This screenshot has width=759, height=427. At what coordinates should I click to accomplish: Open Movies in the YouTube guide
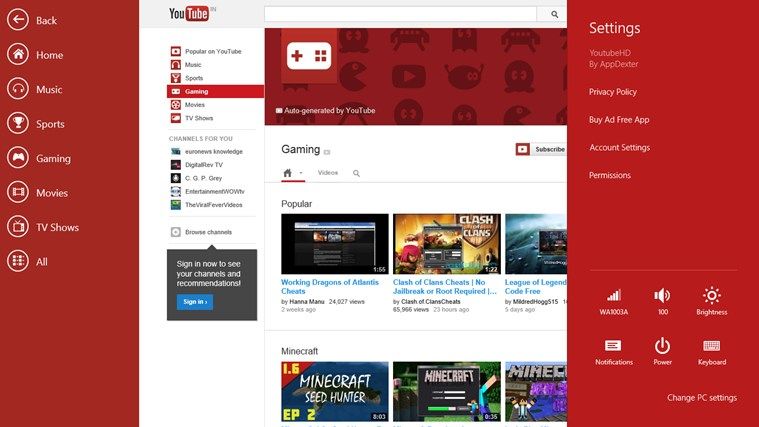tap(195, 105)
